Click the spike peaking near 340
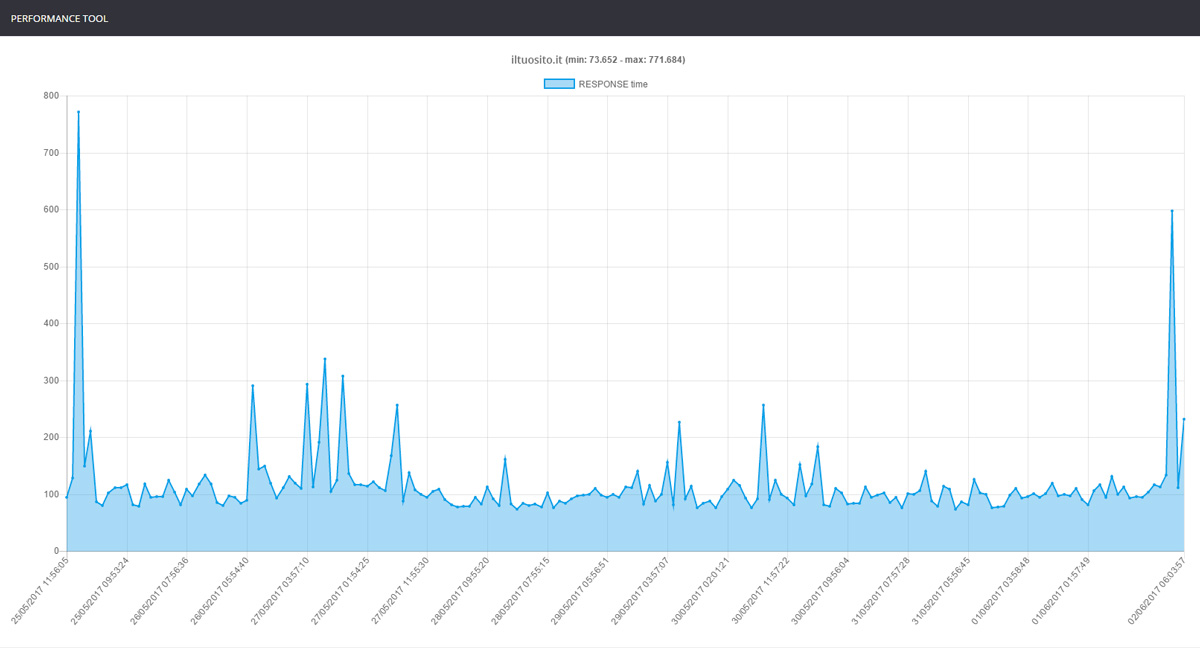 click(x=325, y=358)
